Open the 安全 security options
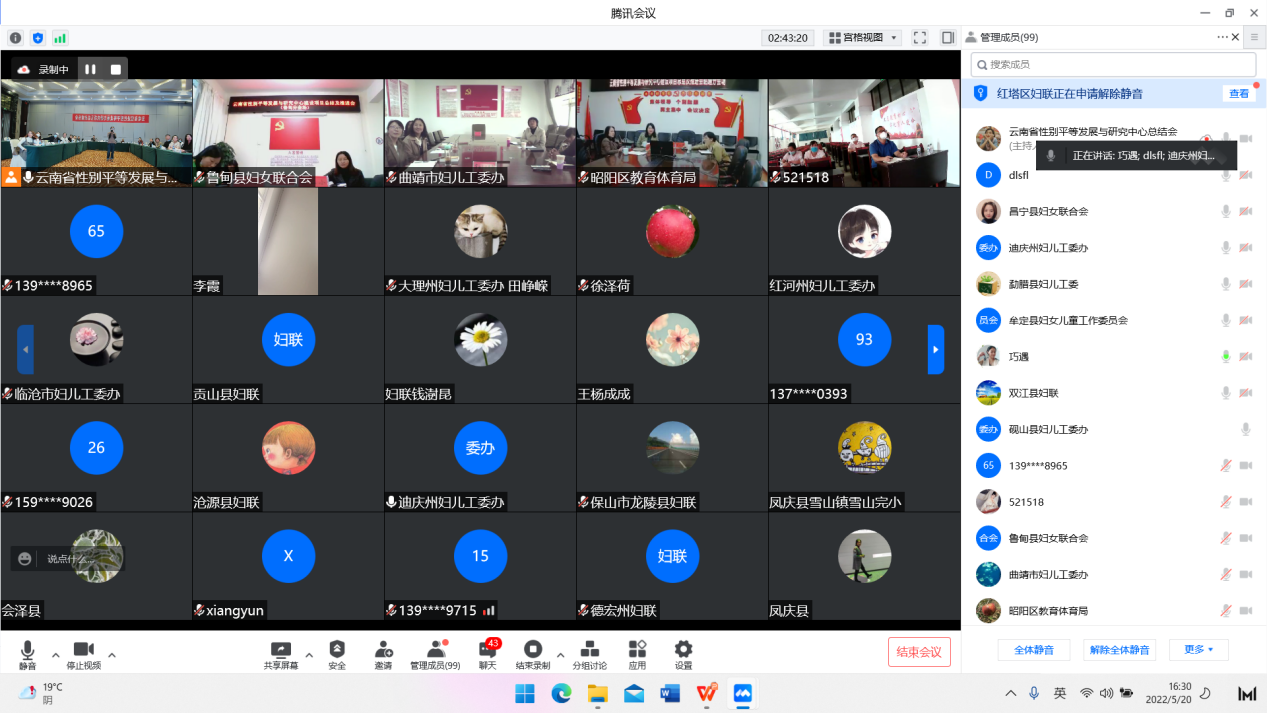The height and width of the screenshot is (713, 1267). point(337,654)
